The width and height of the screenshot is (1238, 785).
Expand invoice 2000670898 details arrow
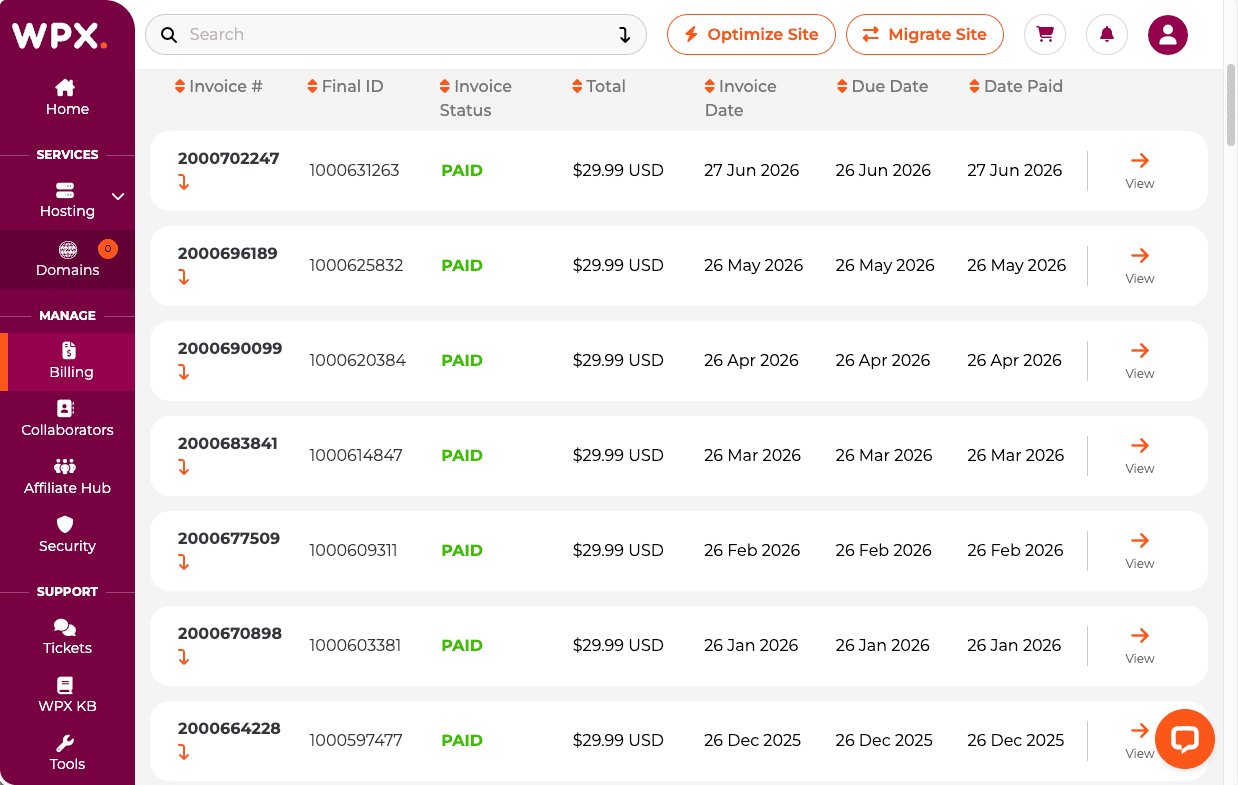click(184, 657)
